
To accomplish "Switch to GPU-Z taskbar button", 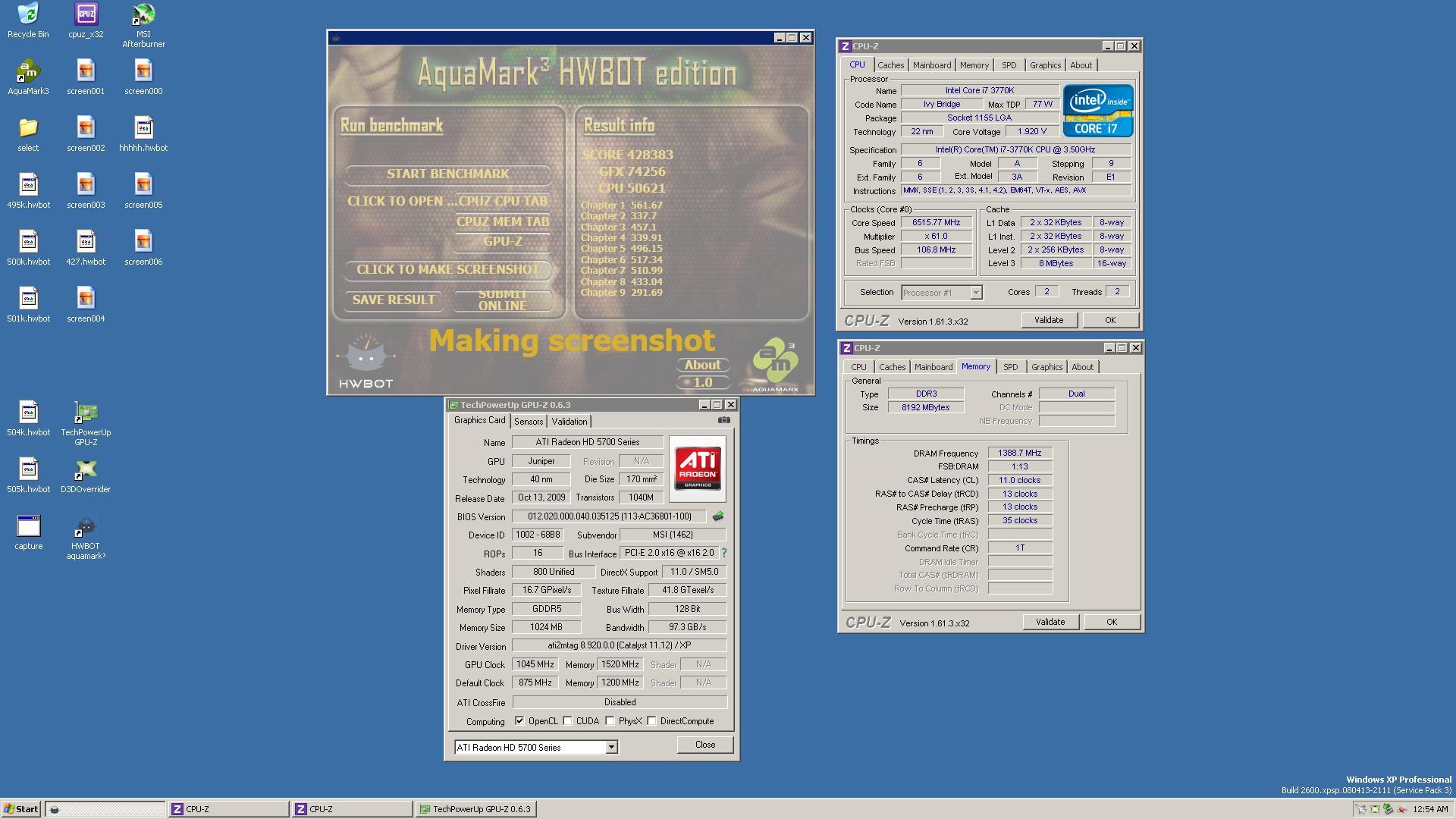I will 476,809.
